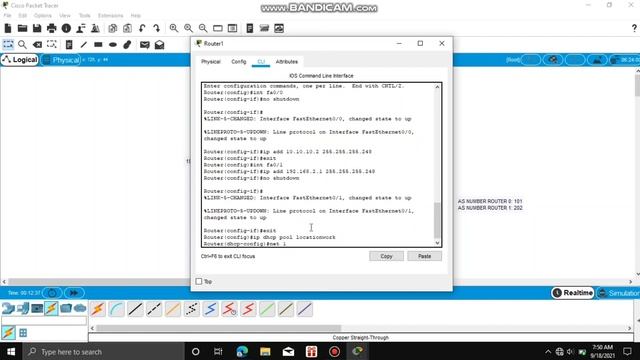Click the Redo arrow icon
This screenshot has height=360, width=640.
tap(157, 28)
